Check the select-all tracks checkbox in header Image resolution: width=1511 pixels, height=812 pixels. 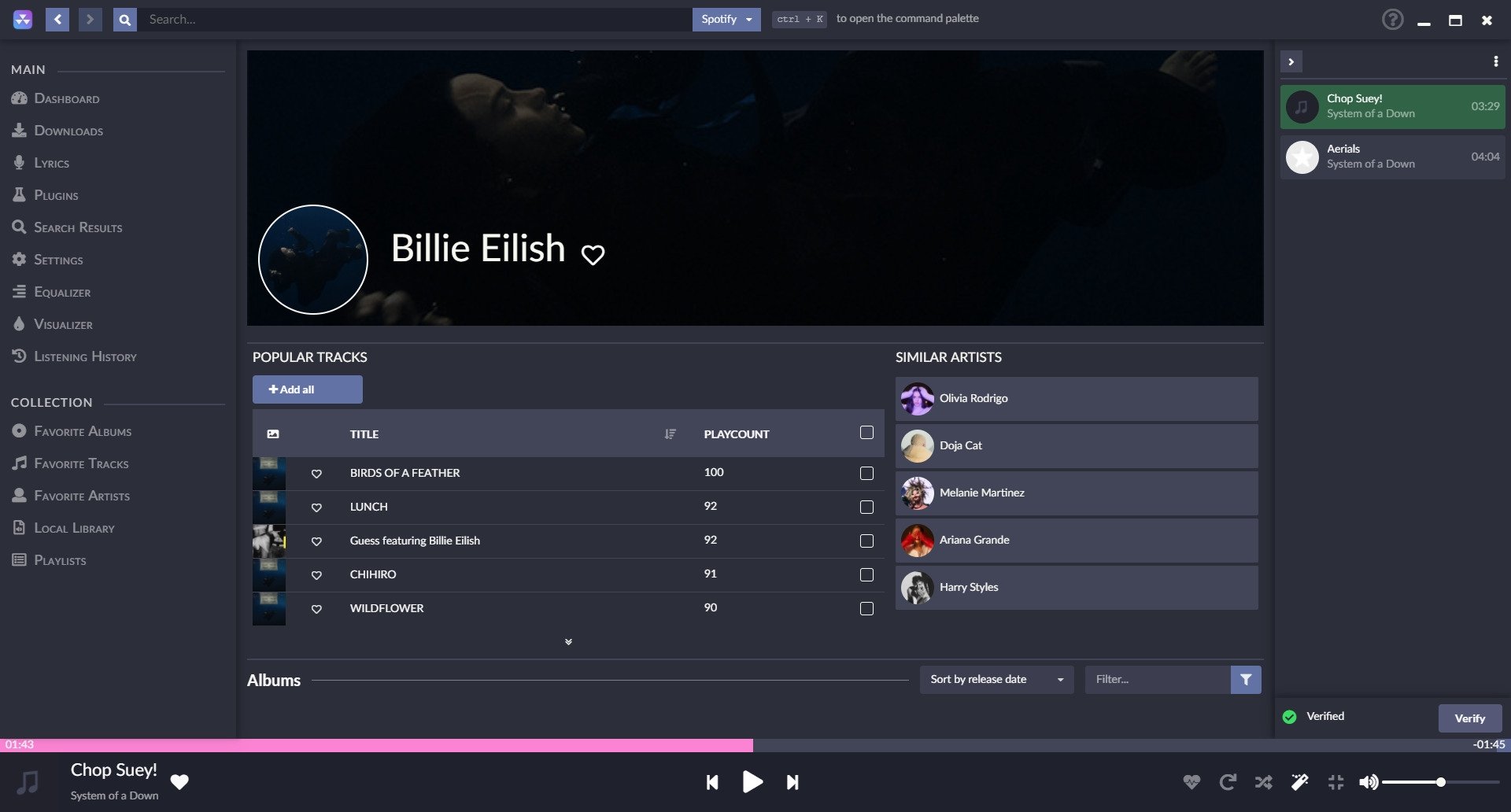(x=866, y=433)
